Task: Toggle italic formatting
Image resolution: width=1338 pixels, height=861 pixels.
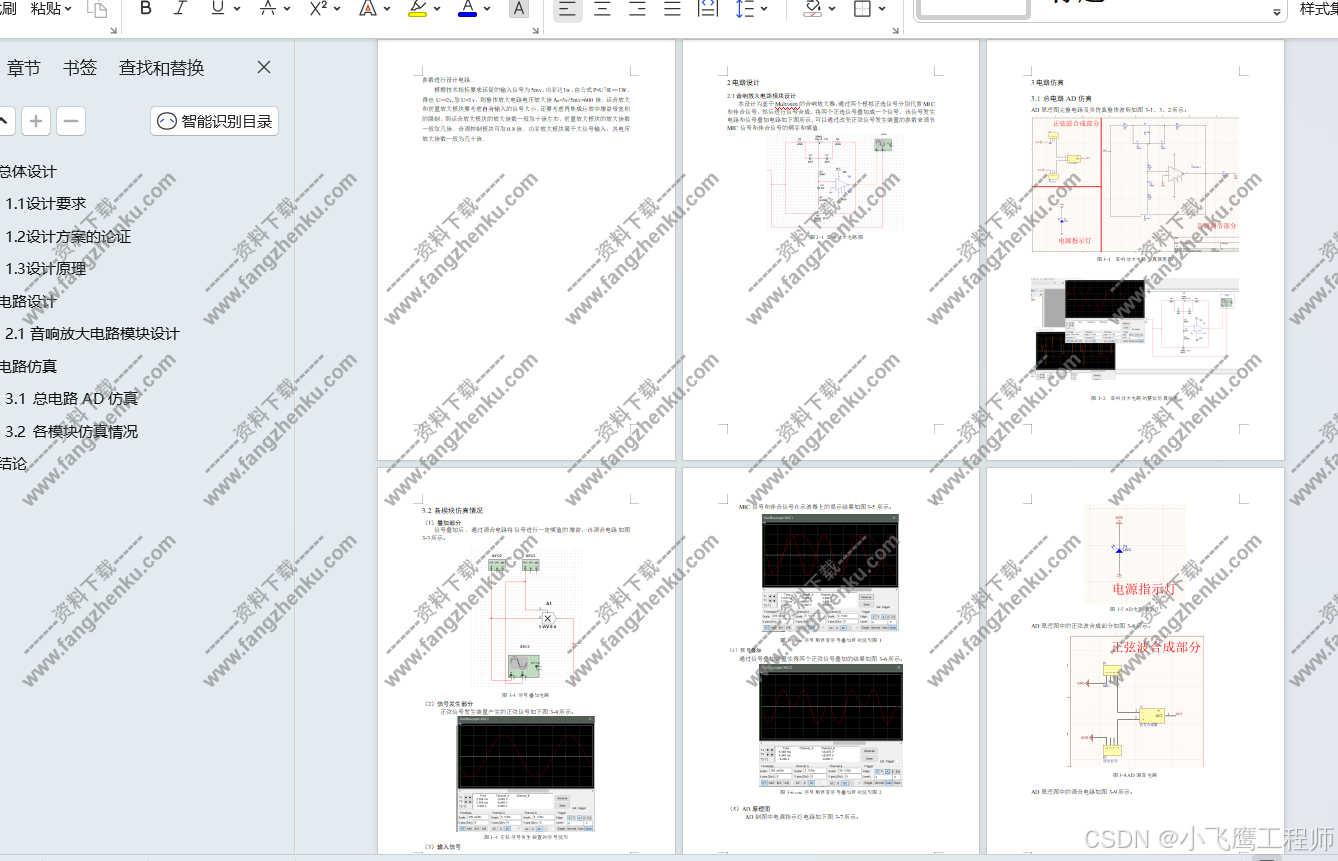Action: click(180, 9)
